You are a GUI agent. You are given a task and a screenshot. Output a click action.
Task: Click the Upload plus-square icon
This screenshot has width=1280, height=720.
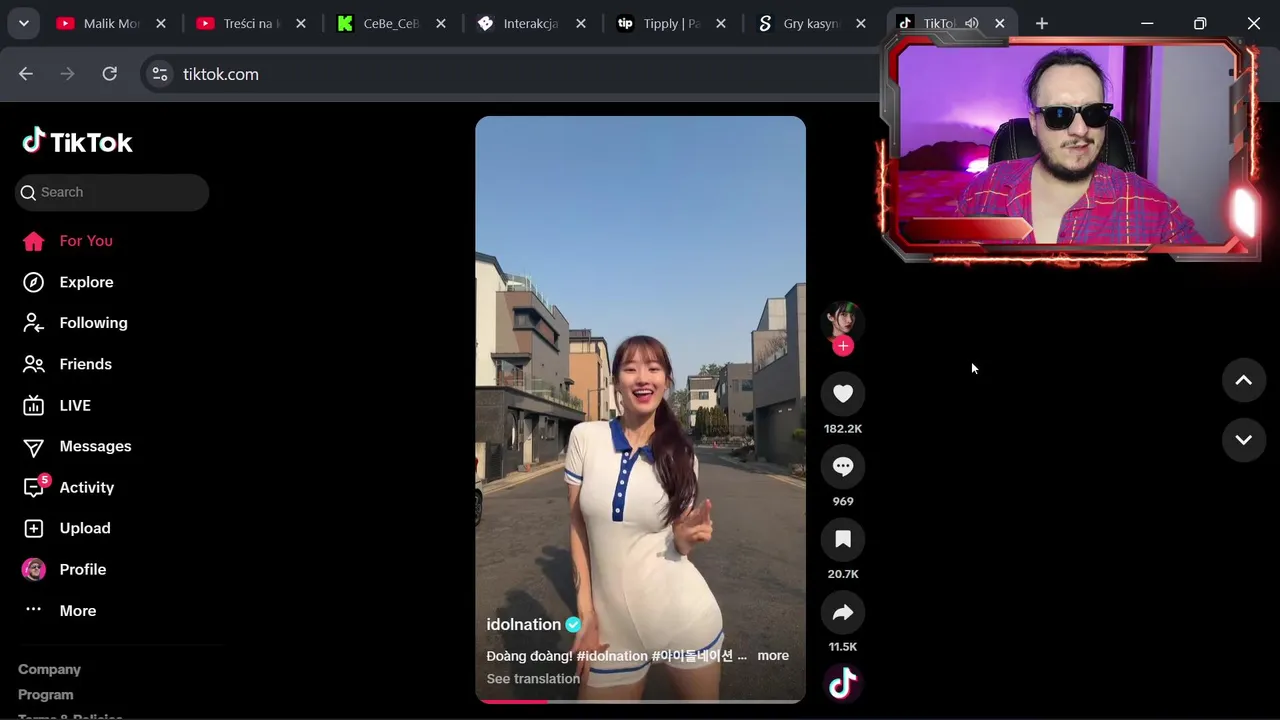(34, 528)
